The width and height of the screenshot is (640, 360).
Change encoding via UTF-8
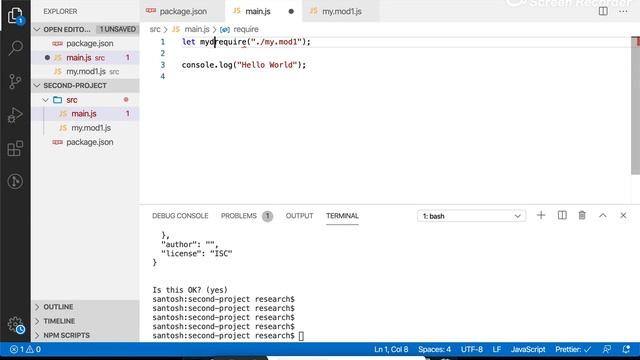[x=471, y=349]
